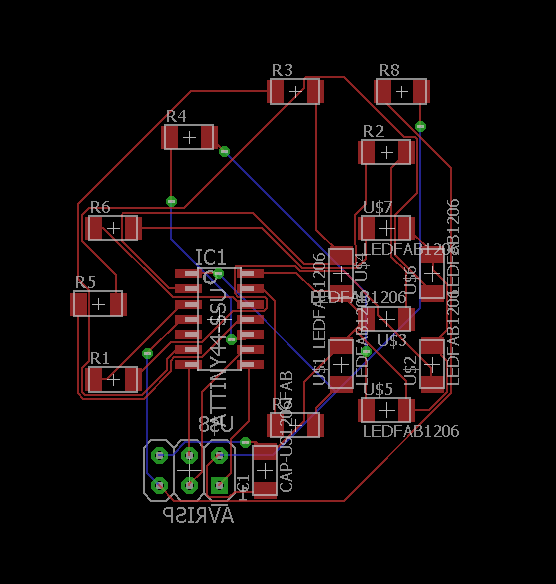
Task: Select resistor R1 footprint
Action: [114, 380]
